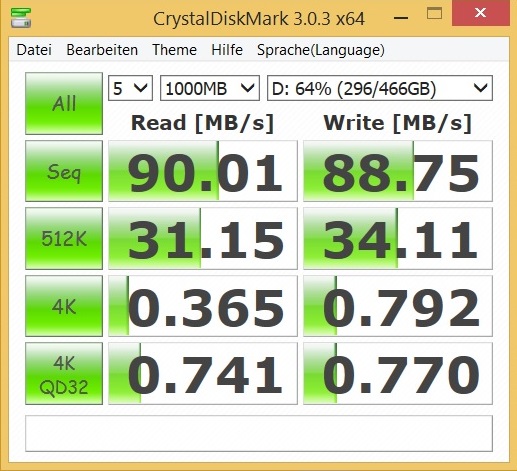Viewport: 517px width, 471px height.
Task: Click the Seq write result 88.75
Action: [x=398, y=171]
